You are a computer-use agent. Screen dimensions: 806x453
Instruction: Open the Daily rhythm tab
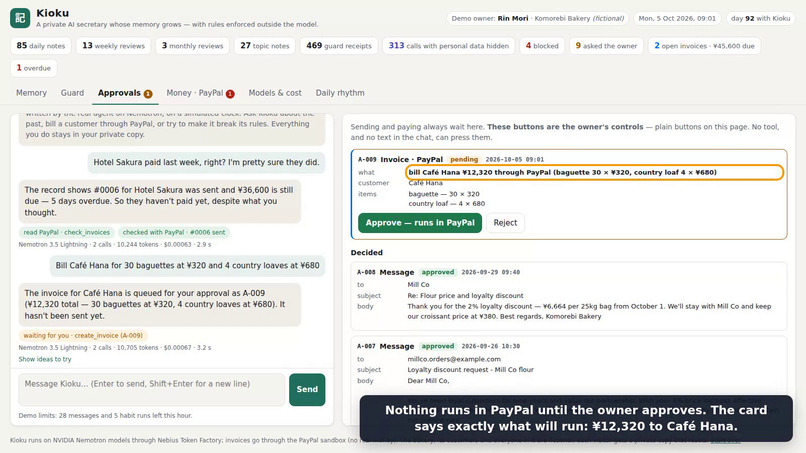tap(340, 93)
